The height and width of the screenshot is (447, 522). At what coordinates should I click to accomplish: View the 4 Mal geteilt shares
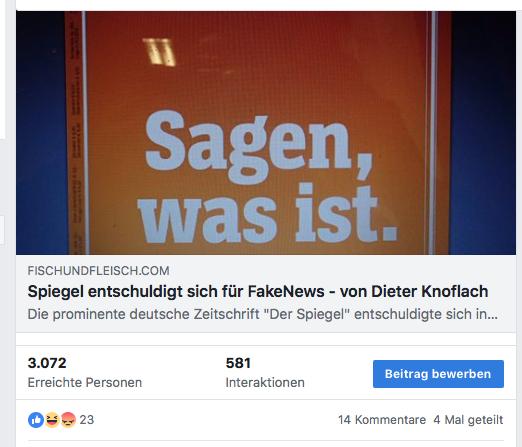[x=468, y=420]
